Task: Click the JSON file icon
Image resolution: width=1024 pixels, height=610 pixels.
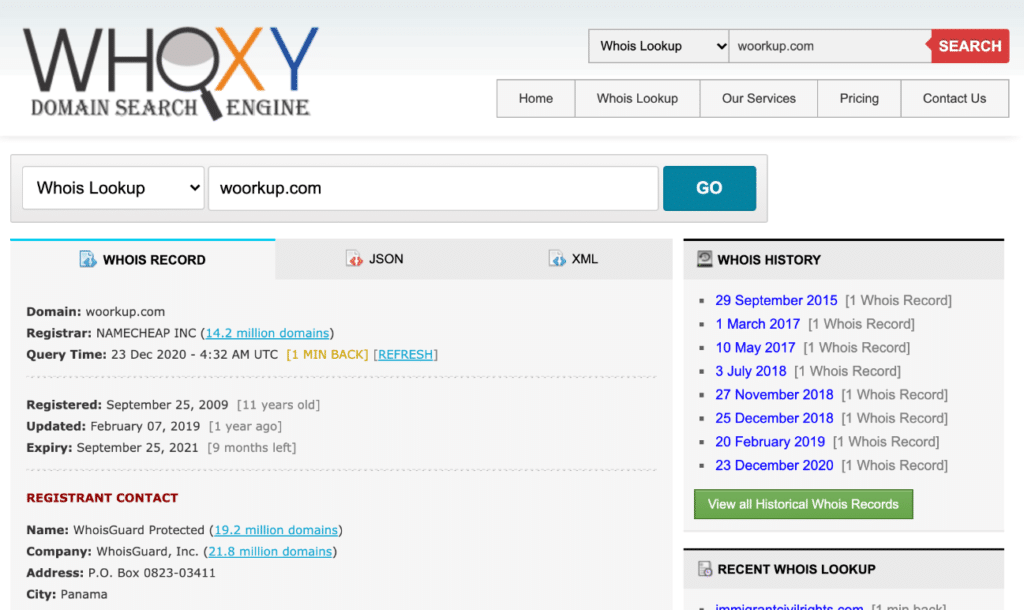Action: tap(354, 259)
